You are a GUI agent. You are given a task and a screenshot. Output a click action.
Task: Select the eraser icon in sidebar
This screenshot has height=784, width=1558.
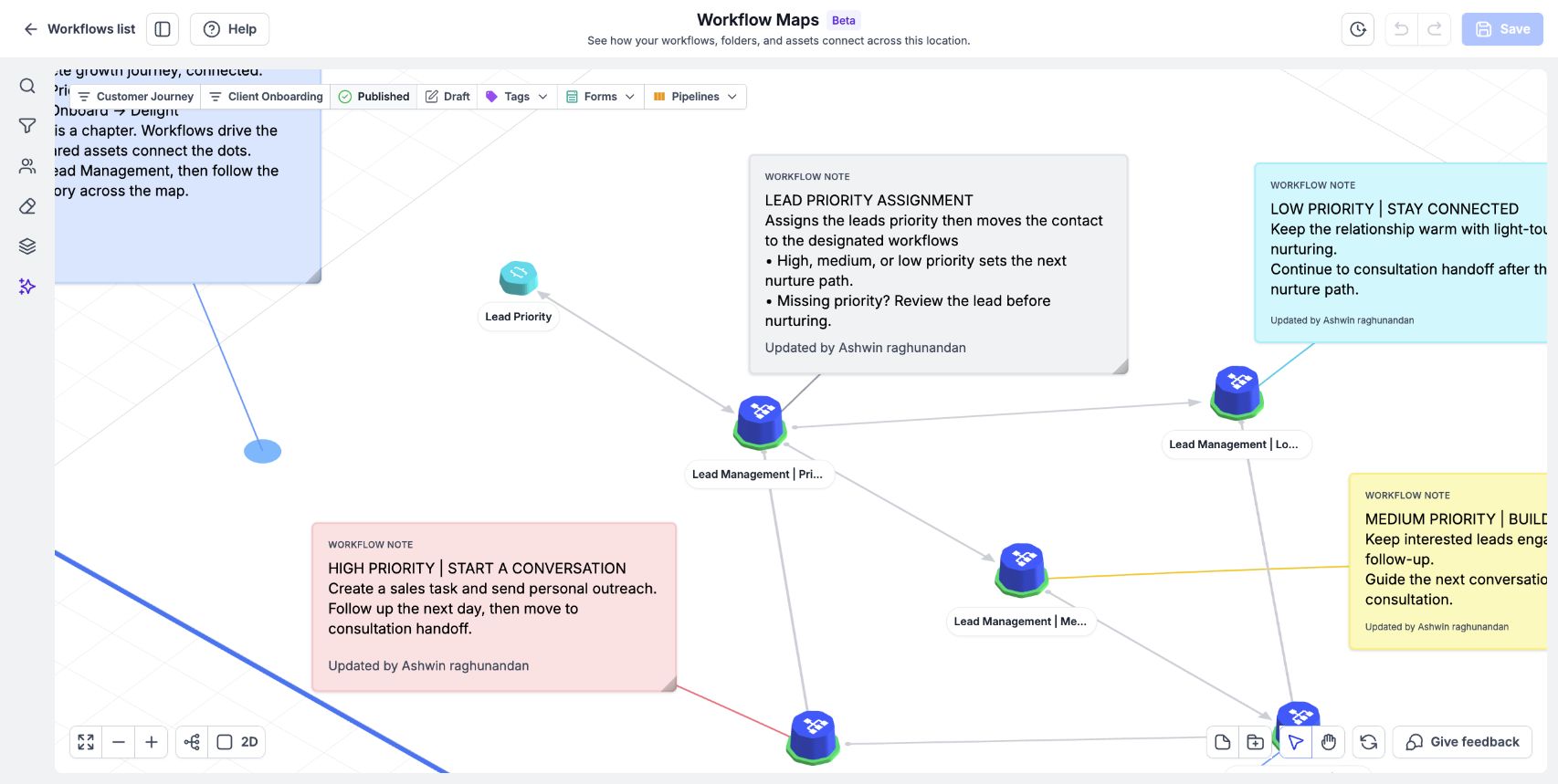coord(27,206)
